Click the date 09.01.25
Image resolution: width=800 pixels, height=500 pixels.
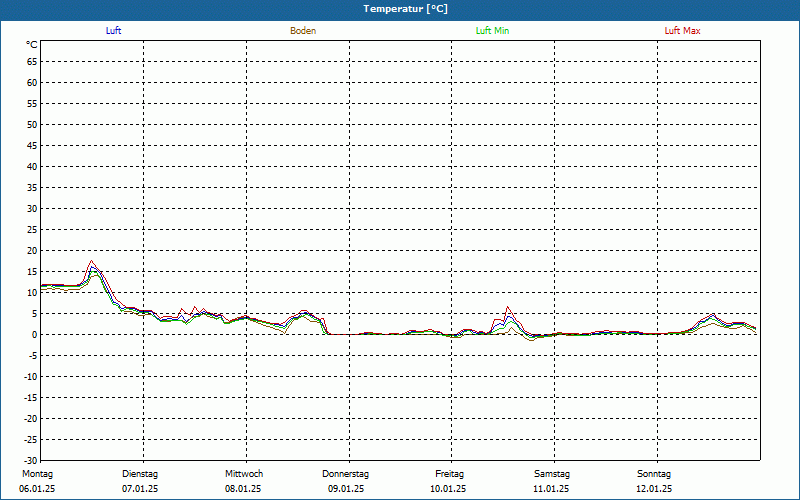[x=346, y=489]
